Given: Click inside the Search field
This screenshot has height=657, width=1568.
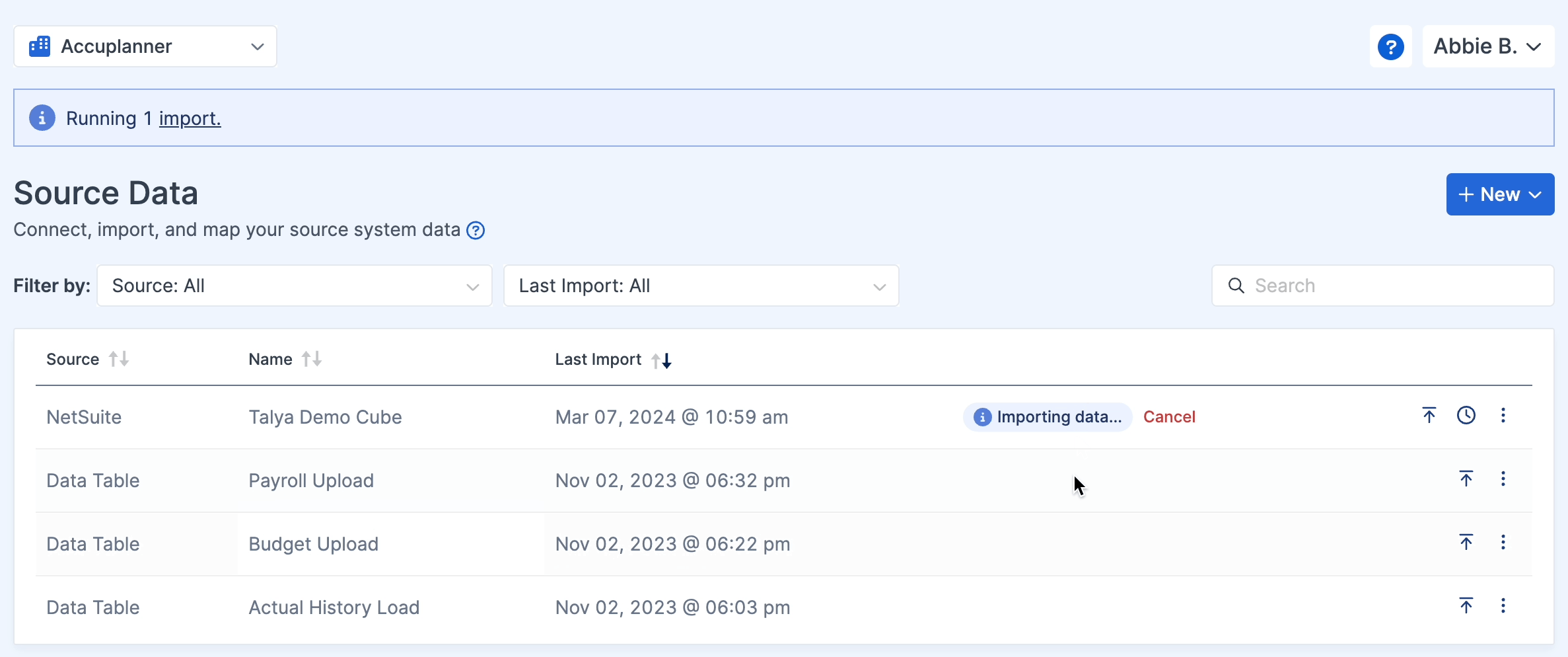Looking at the screenshot, I should click(1382, 285).
